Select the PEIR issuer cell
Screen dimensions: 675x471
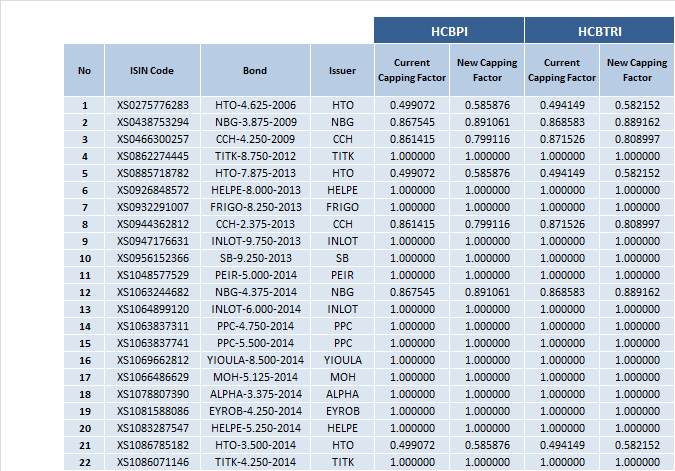pos(342,275)
